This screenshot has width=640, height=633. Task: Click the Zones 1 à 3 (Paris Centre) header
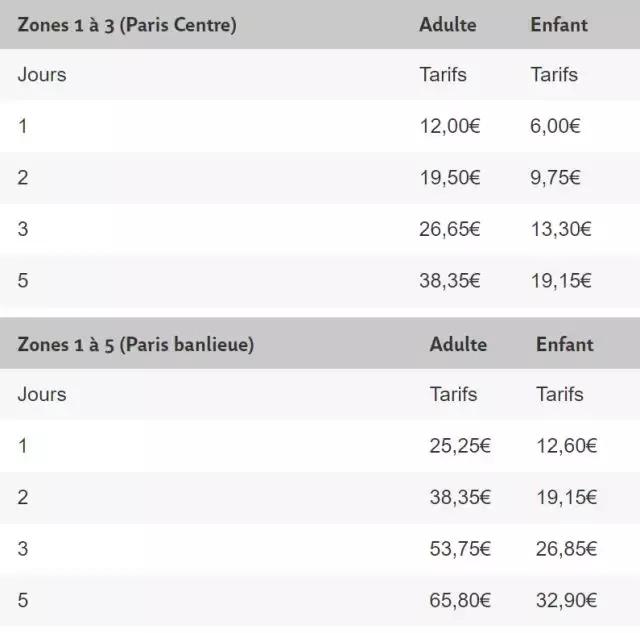(127, 25)
